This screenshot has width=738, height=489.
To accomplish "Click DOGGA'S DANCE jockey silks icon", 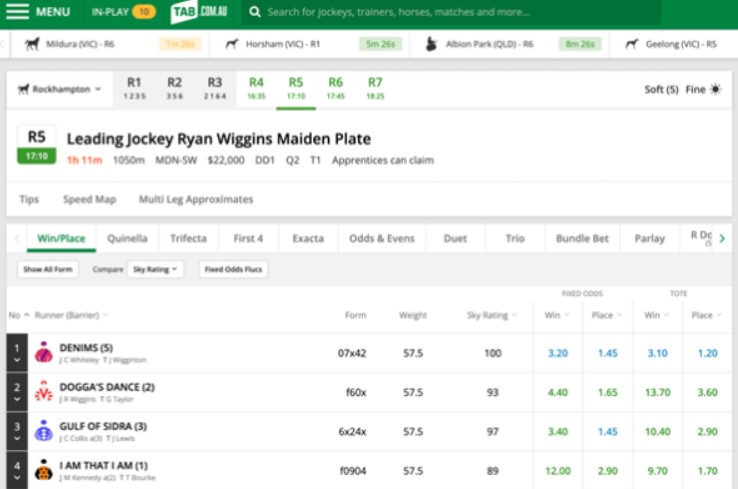I will click(43, 392).
